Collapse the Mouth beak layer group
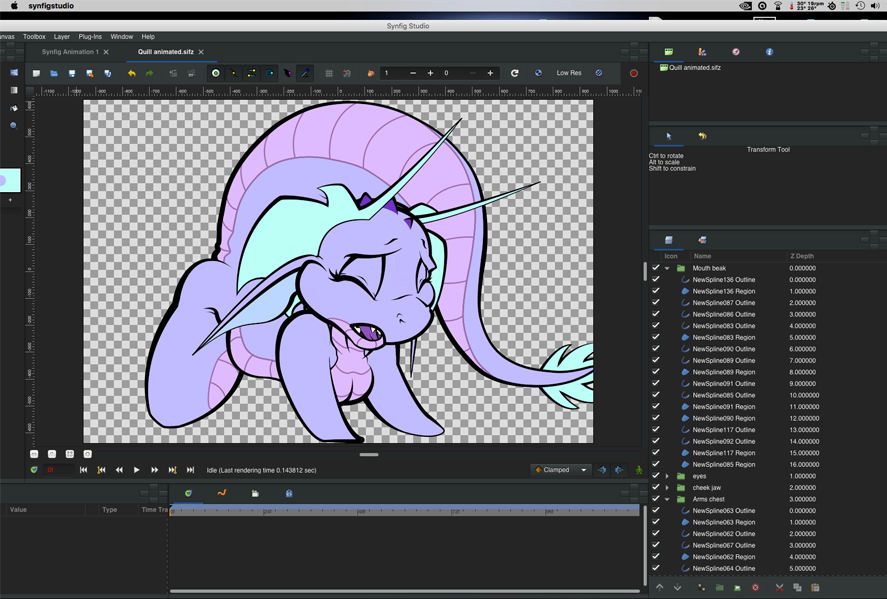The image size is (887, 599). click(x=668, y=268)
